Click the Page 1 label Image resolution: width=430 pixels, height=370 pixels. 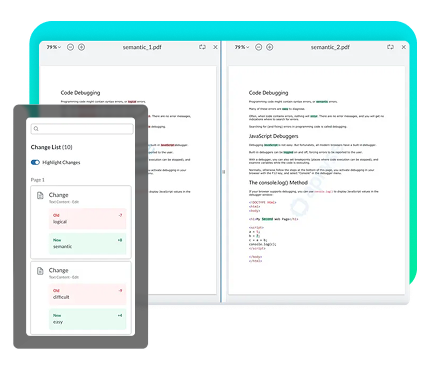(x=38, y=180)
